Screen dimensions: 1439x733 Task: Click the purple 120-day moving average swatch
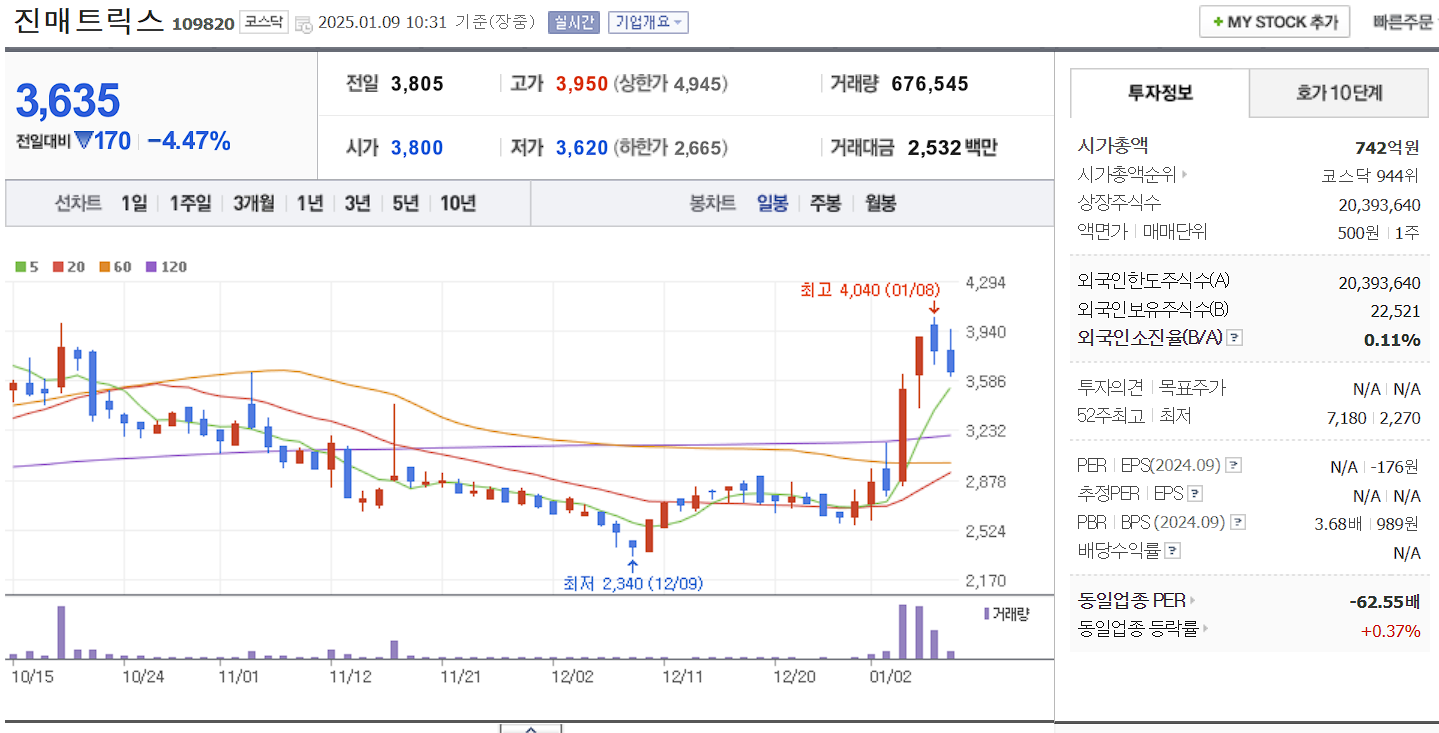[x=151, y=267]
